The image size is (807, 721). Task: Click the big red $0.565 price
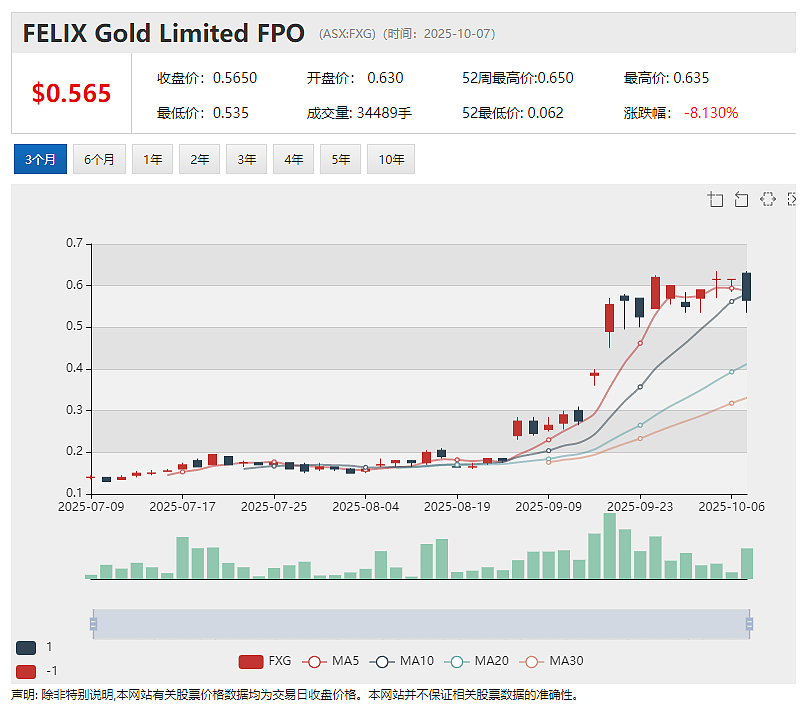(x=72, y=93)
